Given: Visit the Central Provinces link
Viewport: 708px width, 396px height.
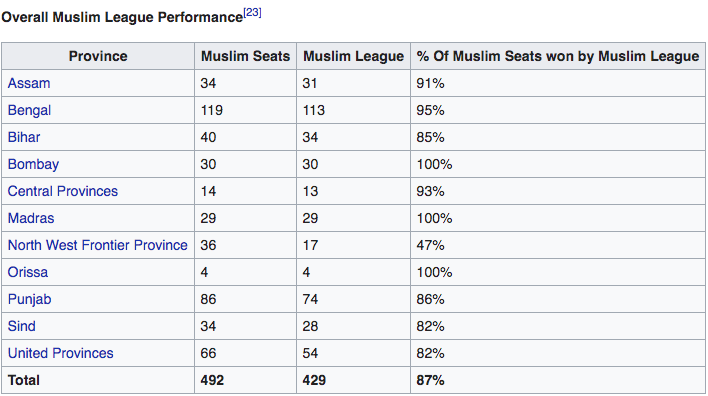Looking at the screenshot, I should click(63, 191).
